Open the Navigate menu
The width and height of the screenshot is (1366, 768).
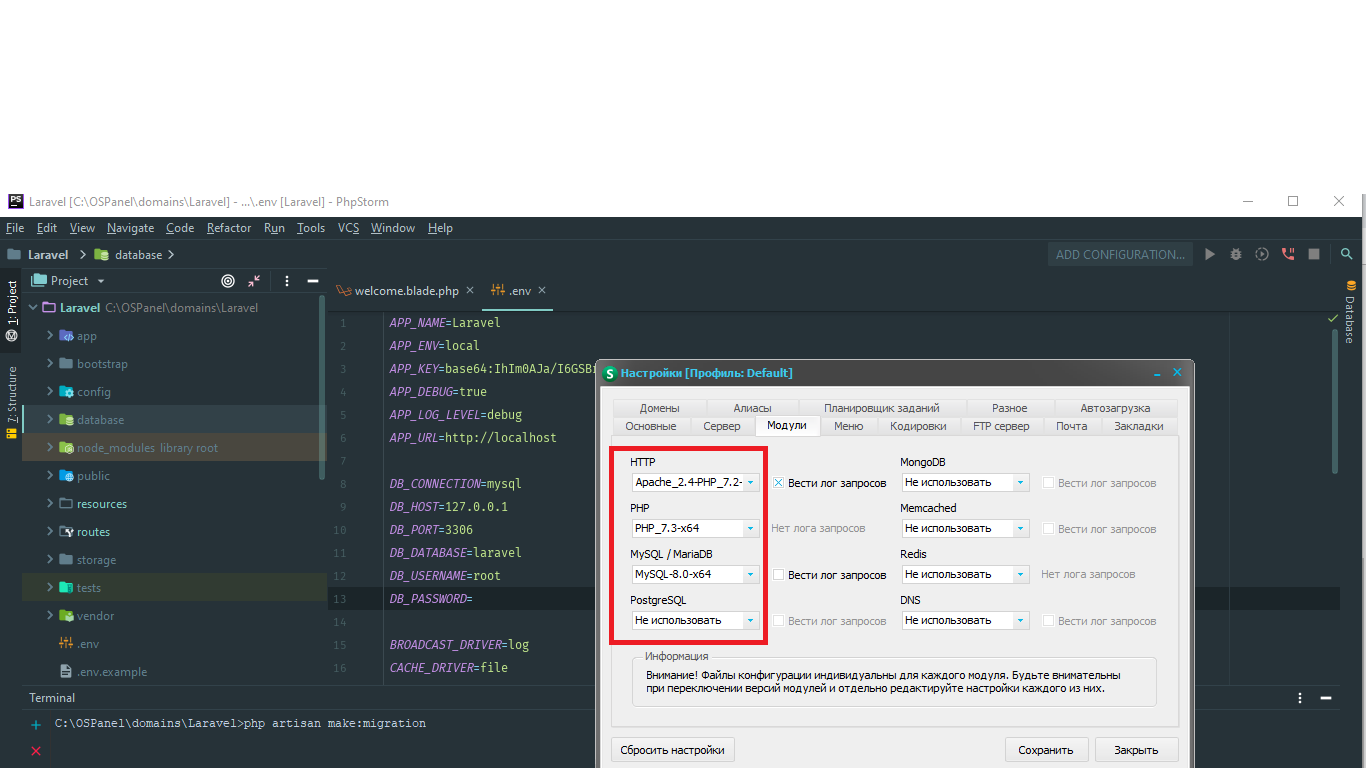[x=130, y=228]
